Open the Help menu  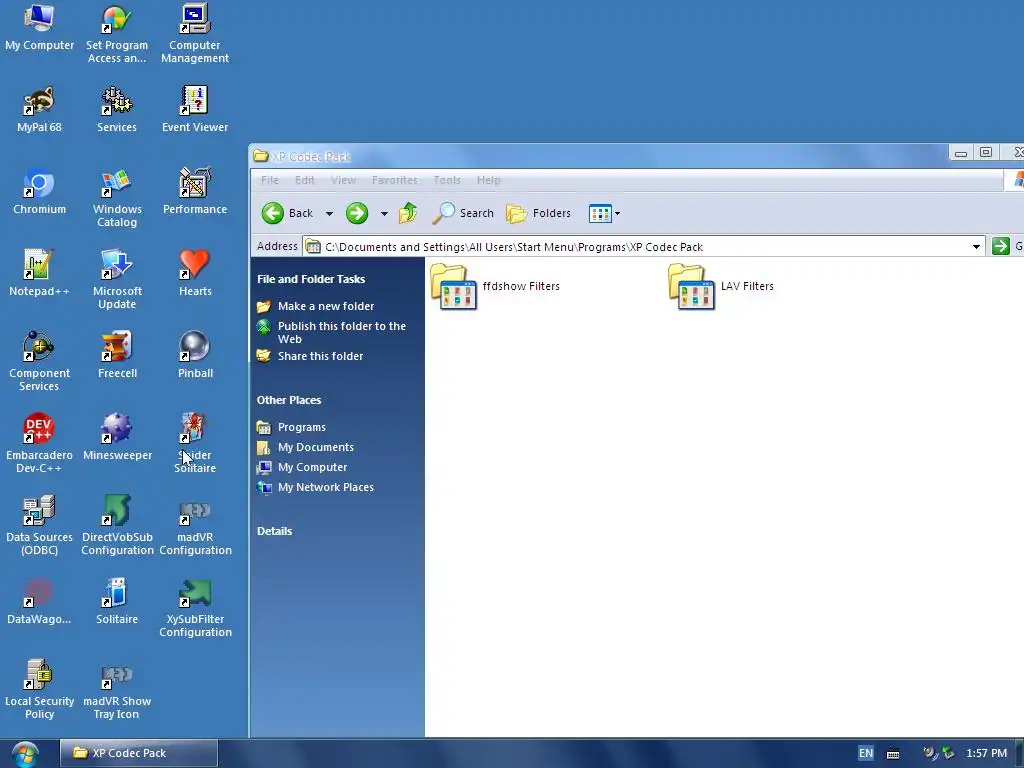(488, 180)
